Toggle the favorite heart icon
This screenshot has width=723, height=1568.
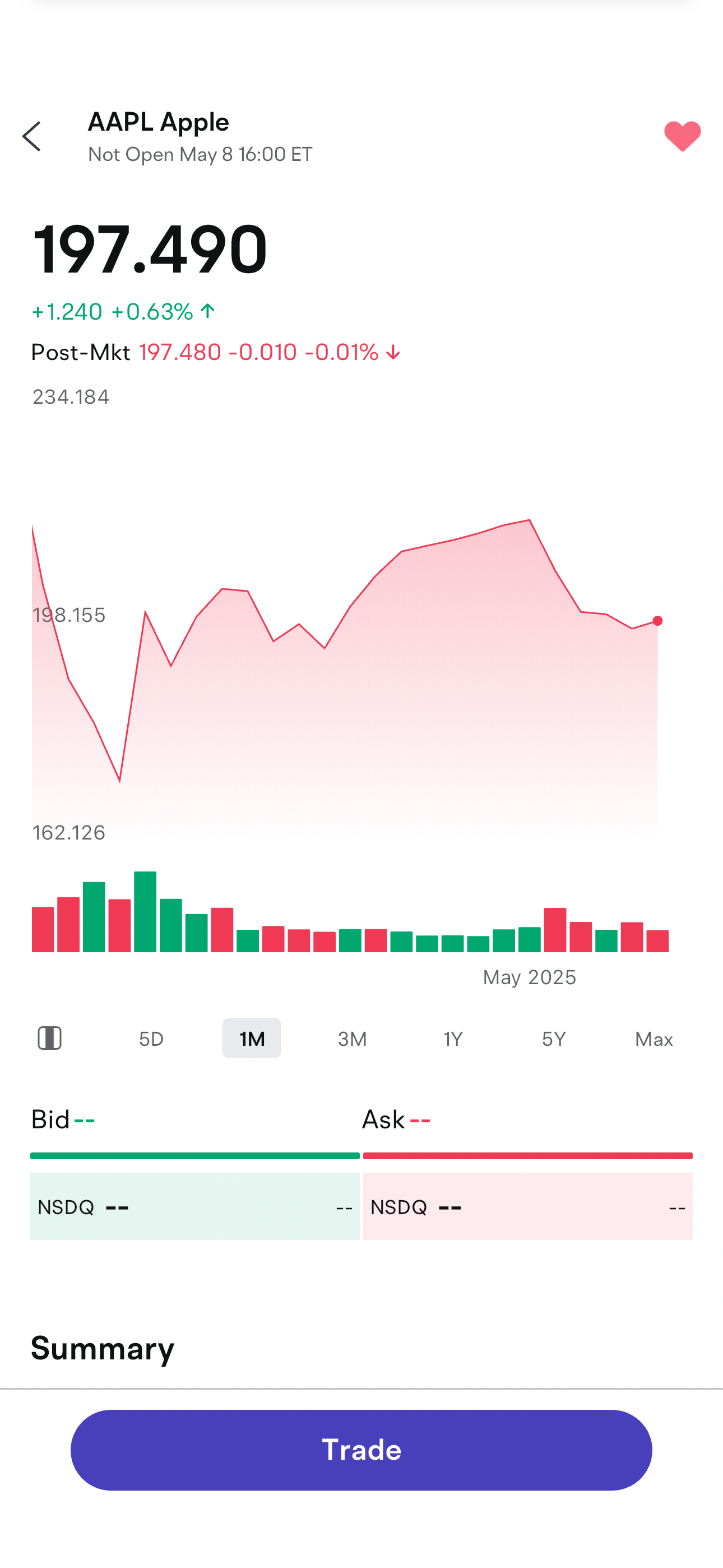[x=682, y=136]
